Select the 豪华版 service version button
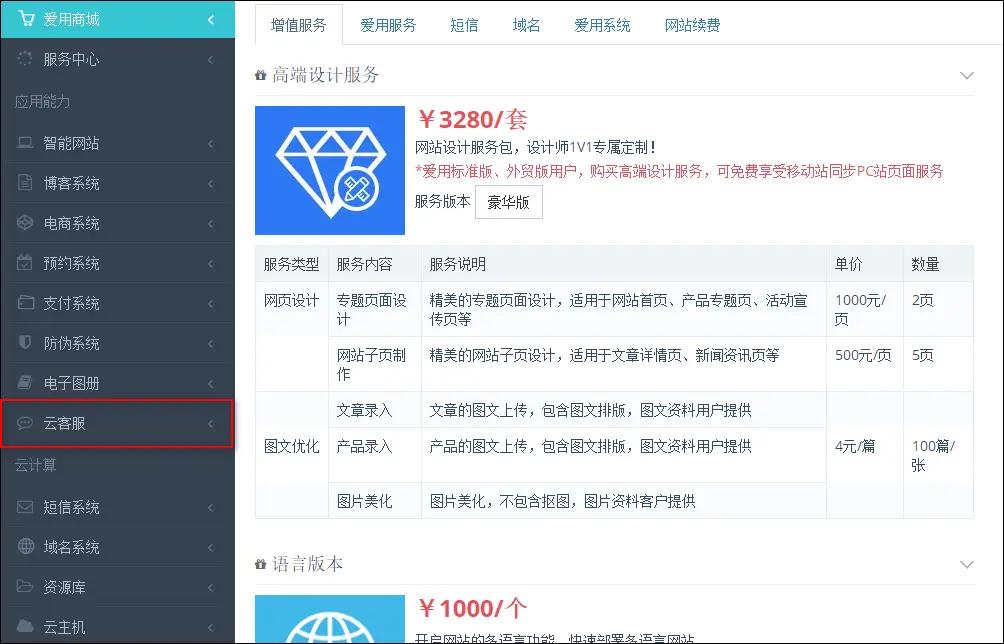This screenshot has width=1004, height=644. [508, 201]
